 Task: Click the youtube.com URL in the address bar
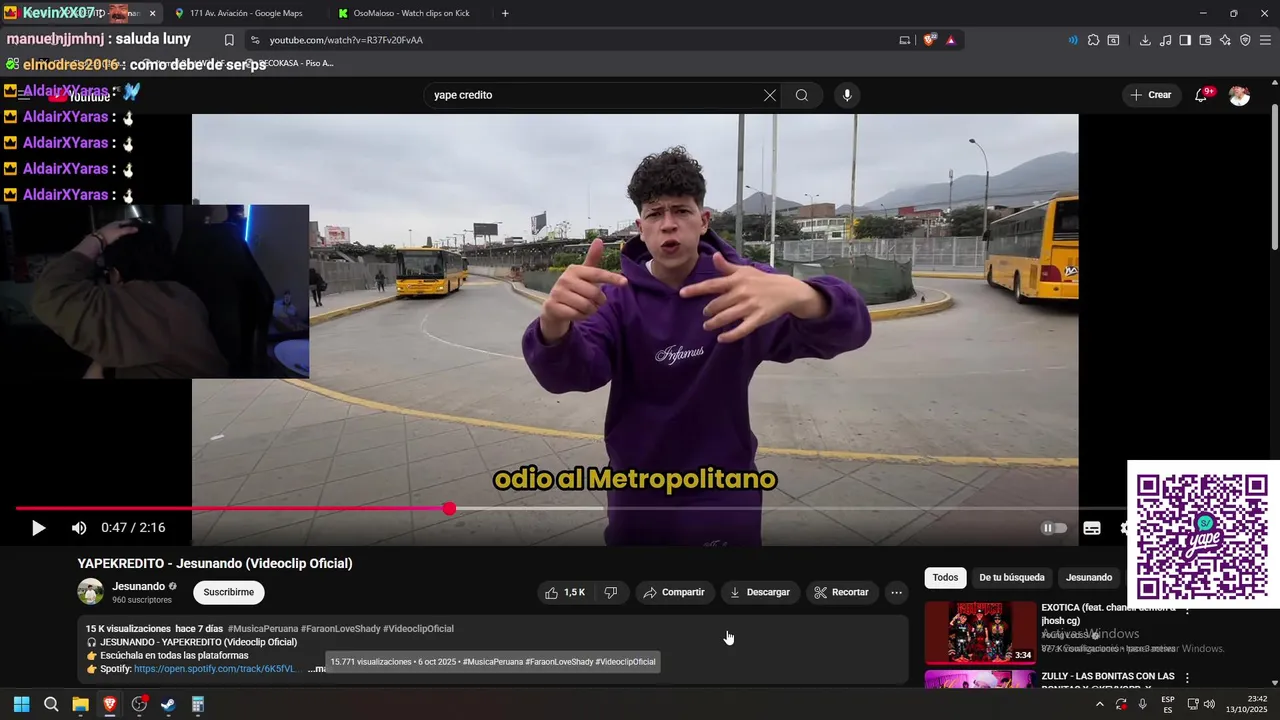click(x=346, y=40)
